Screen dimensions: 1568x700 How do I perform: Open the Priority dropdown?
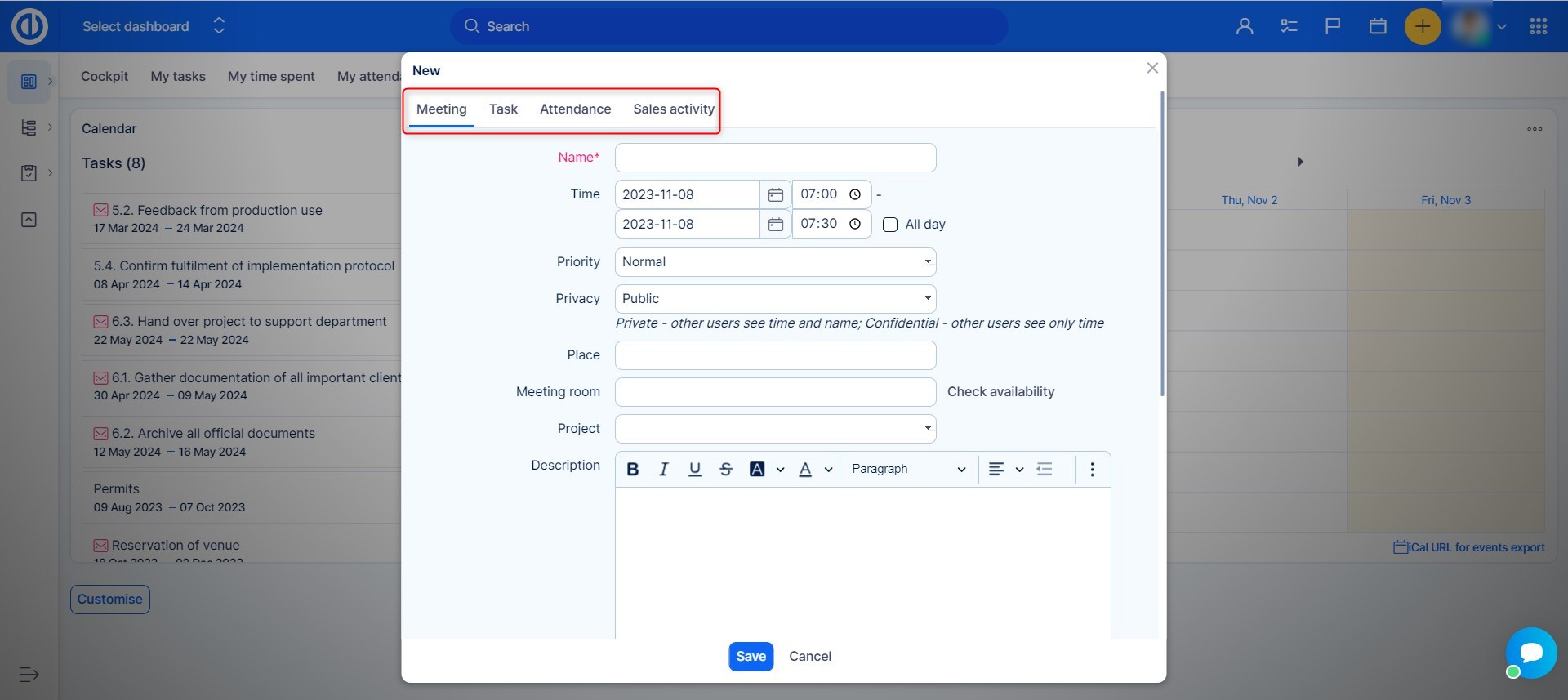pyautogui.click(x=775, y=262)
